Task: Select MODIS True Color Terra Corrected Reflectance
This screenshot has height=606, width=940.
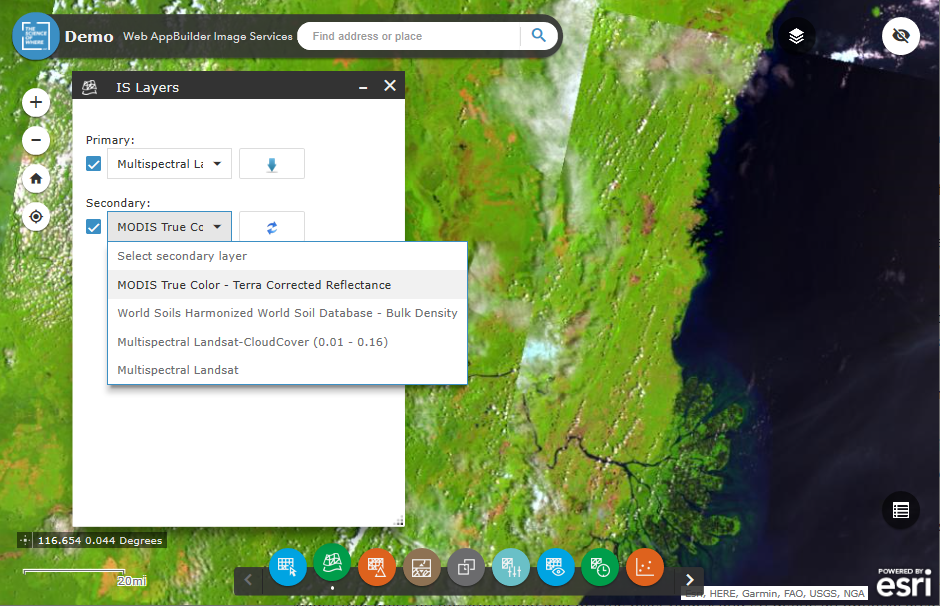Action: click(287, 285)
